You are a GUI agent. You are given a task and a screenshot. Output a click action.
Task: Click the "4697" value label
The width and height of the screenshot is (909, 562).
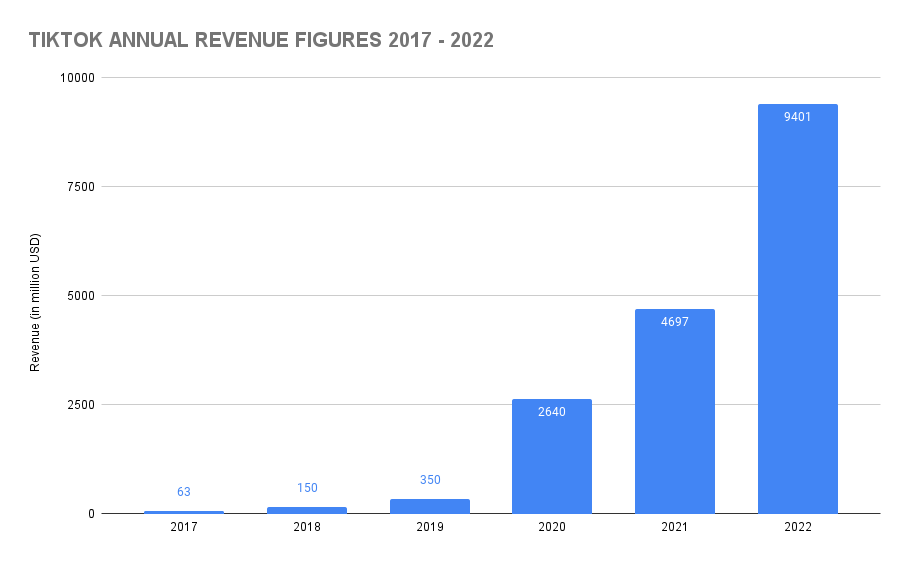tap(675, 322)
